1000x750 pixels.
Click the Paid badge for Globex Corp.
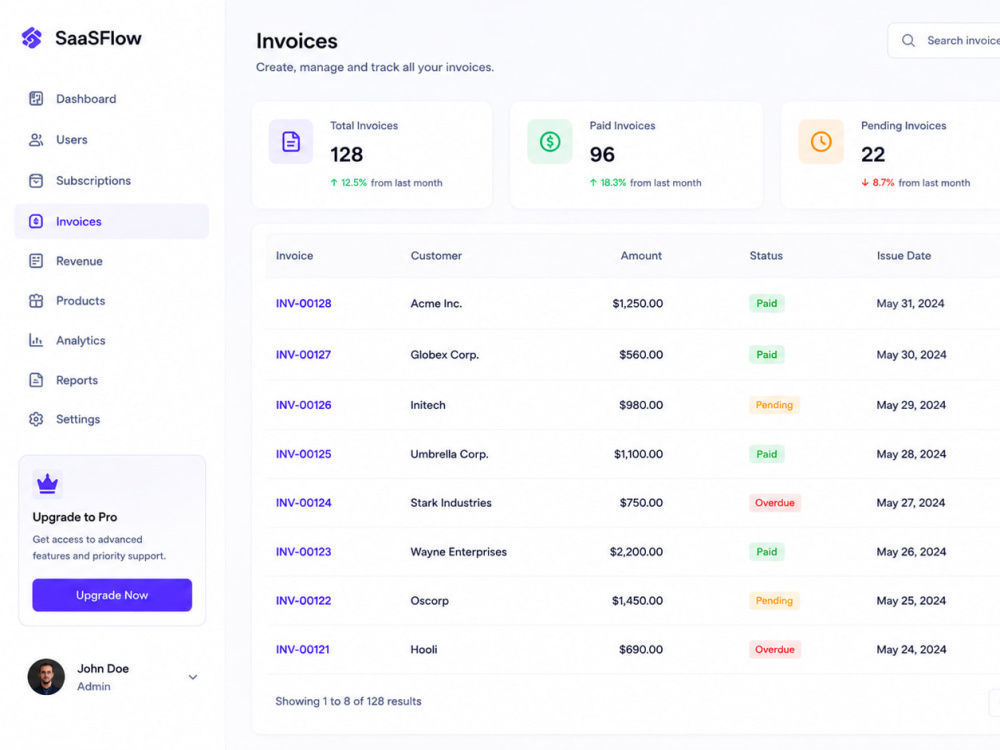pyautogui.click(x=767, y=355)
